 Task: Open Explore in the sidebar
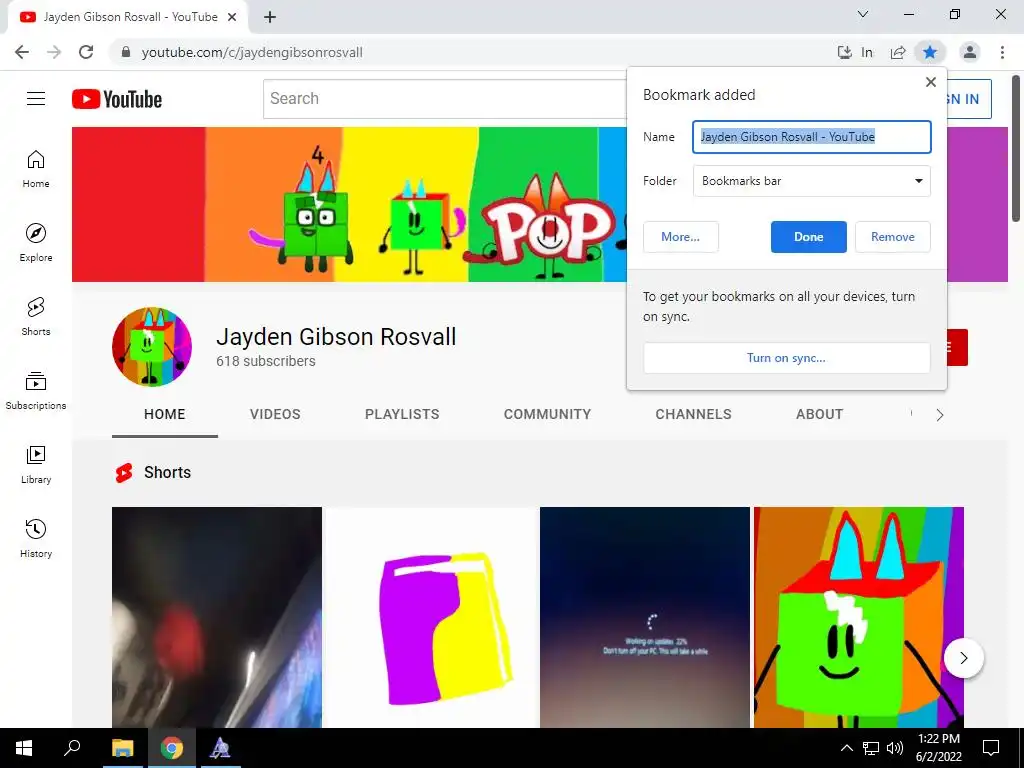(36, 243)
